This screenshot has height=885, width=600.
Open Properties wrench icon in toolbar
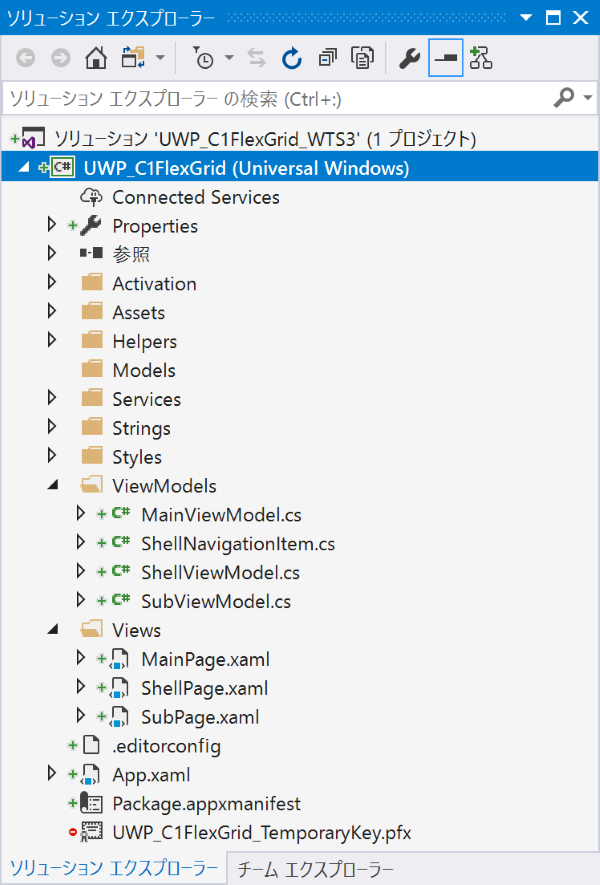(409, 58)
